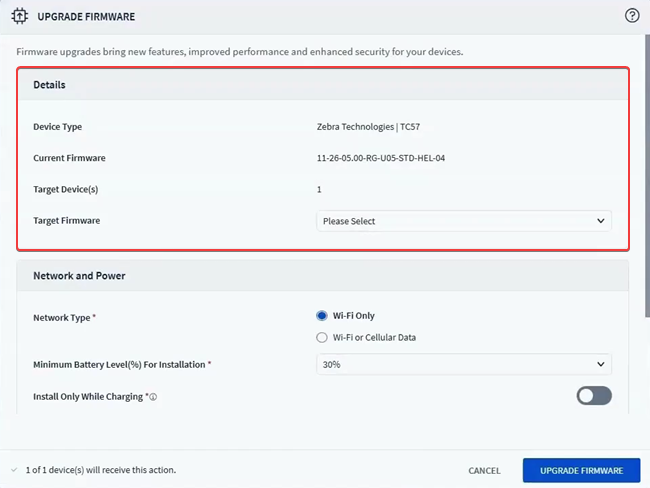Select the Wi-Fi Only radio button
Image resolution: width=650 pixels, height=488 pixels.
pyautogui.click(x=322, y=315)
